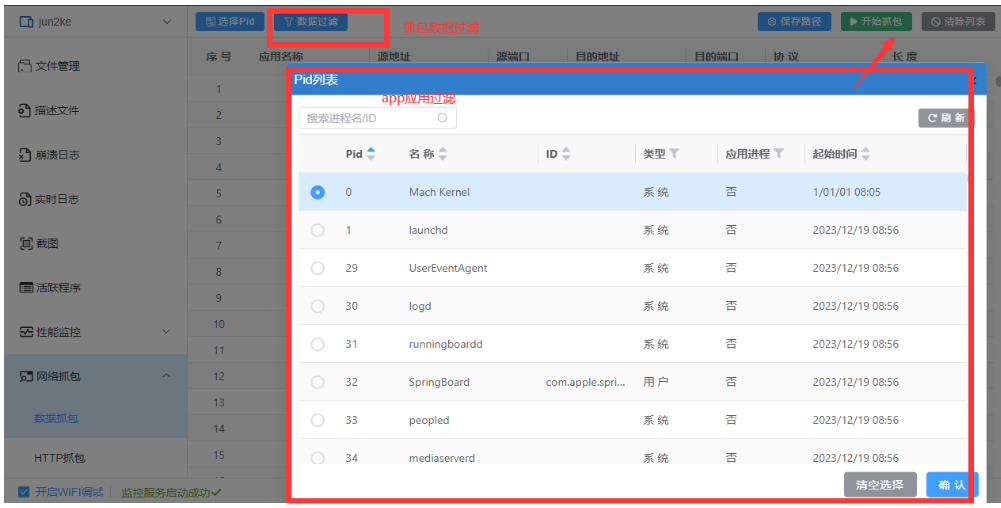This screenshot has width=1001, height=508.
Task: Click the 1/01/01 08:05 start time
Action: (x=847, y=192)
